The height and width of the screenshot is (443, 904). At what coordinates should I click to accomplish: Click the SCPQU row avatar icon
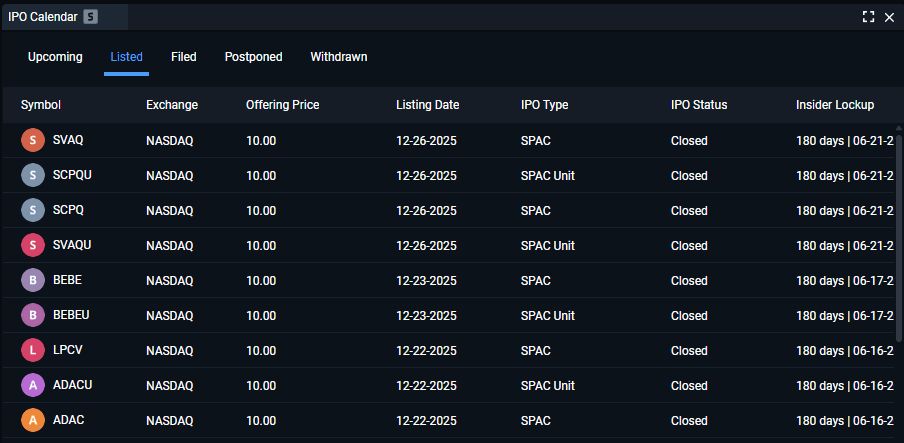pyautogui.click(x=33, y=175)
